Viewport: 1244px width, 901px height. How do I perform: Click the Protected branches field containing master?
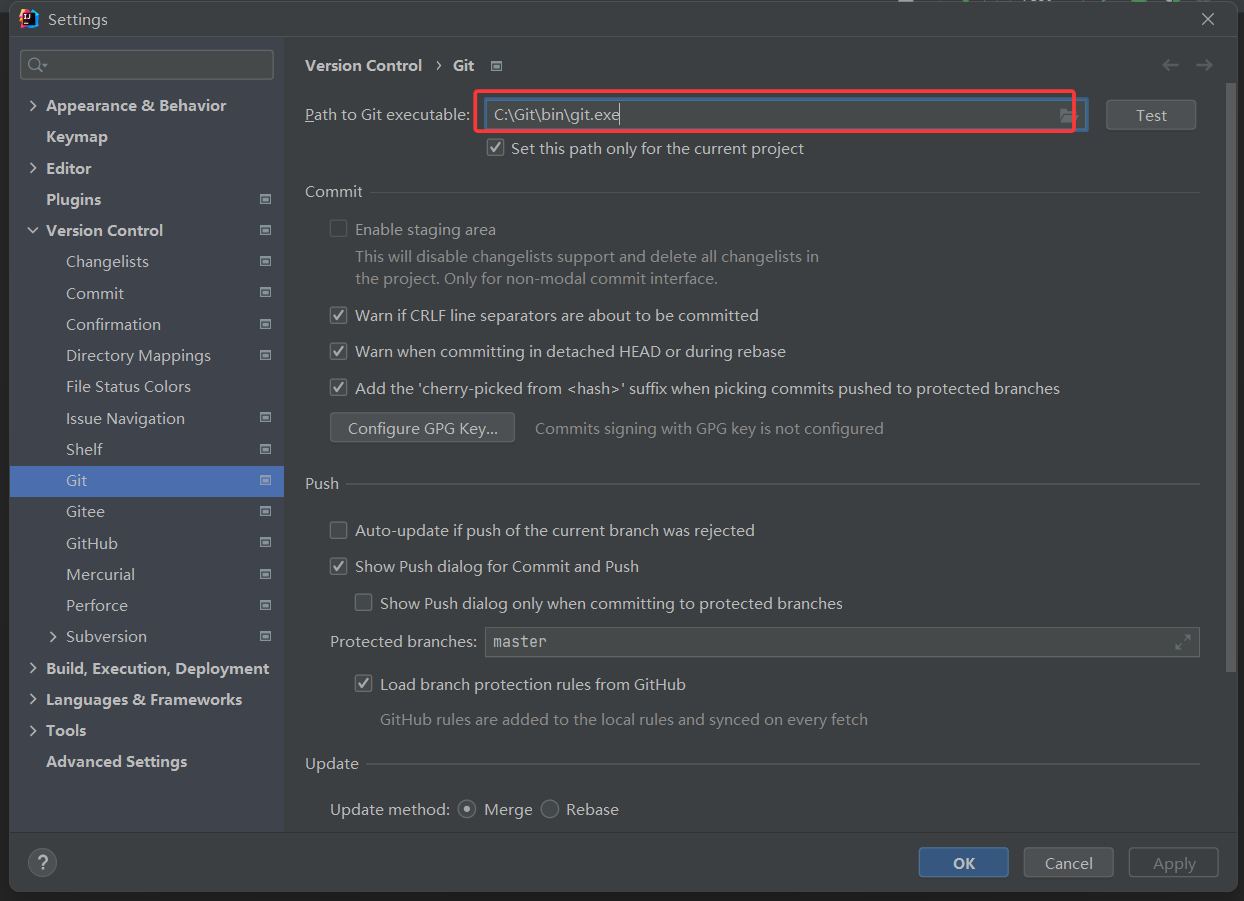(x=842, y=642)
